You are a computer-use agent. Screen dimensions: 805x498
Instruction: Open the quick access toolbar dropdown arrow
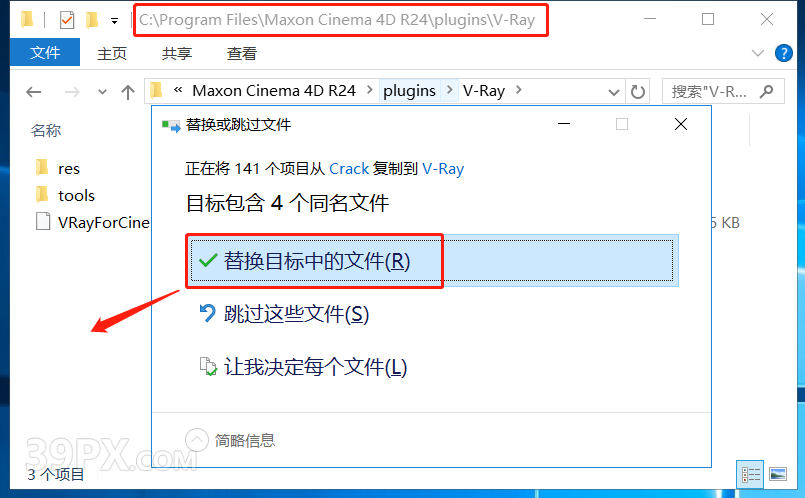[x=114, y=21]
